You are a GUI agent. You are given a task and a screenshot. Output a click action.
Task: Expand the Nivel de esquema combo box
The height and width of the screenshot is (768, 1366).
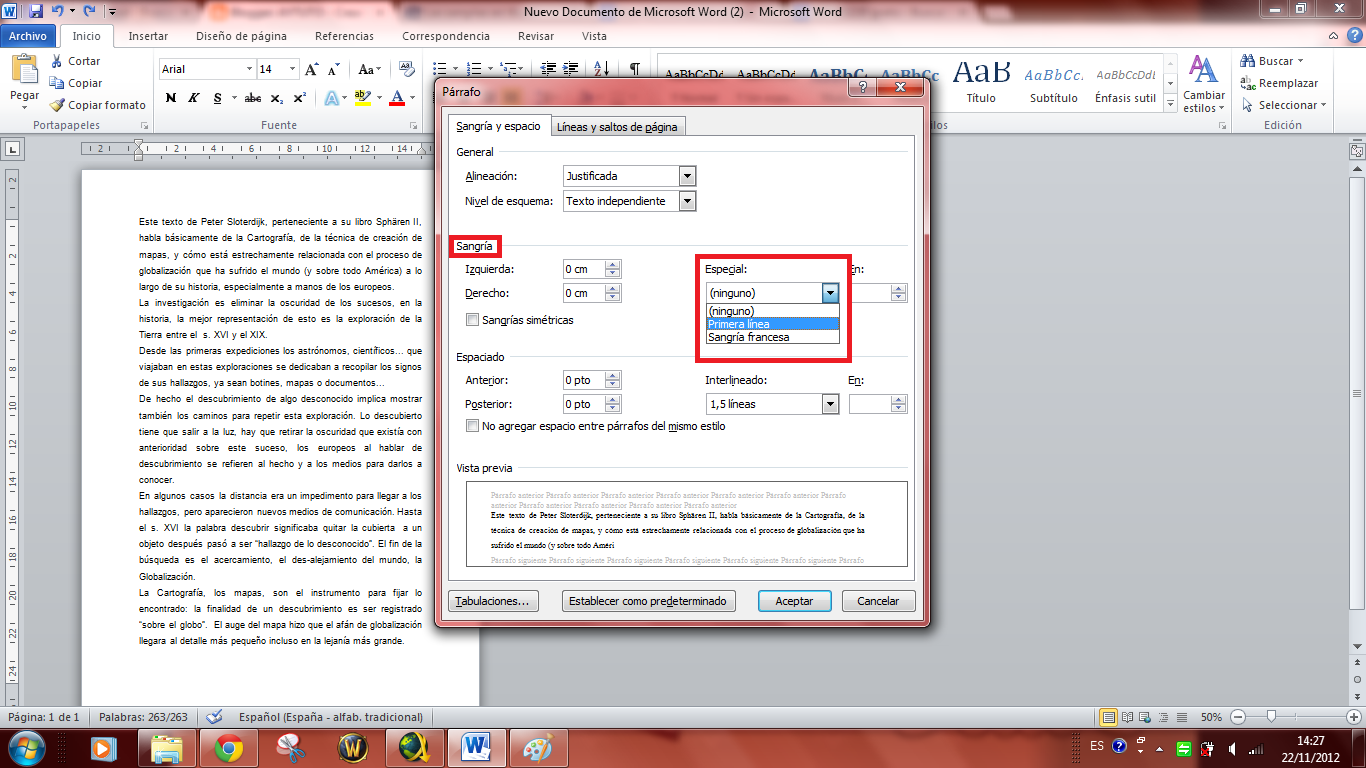[x=686, y=201]
